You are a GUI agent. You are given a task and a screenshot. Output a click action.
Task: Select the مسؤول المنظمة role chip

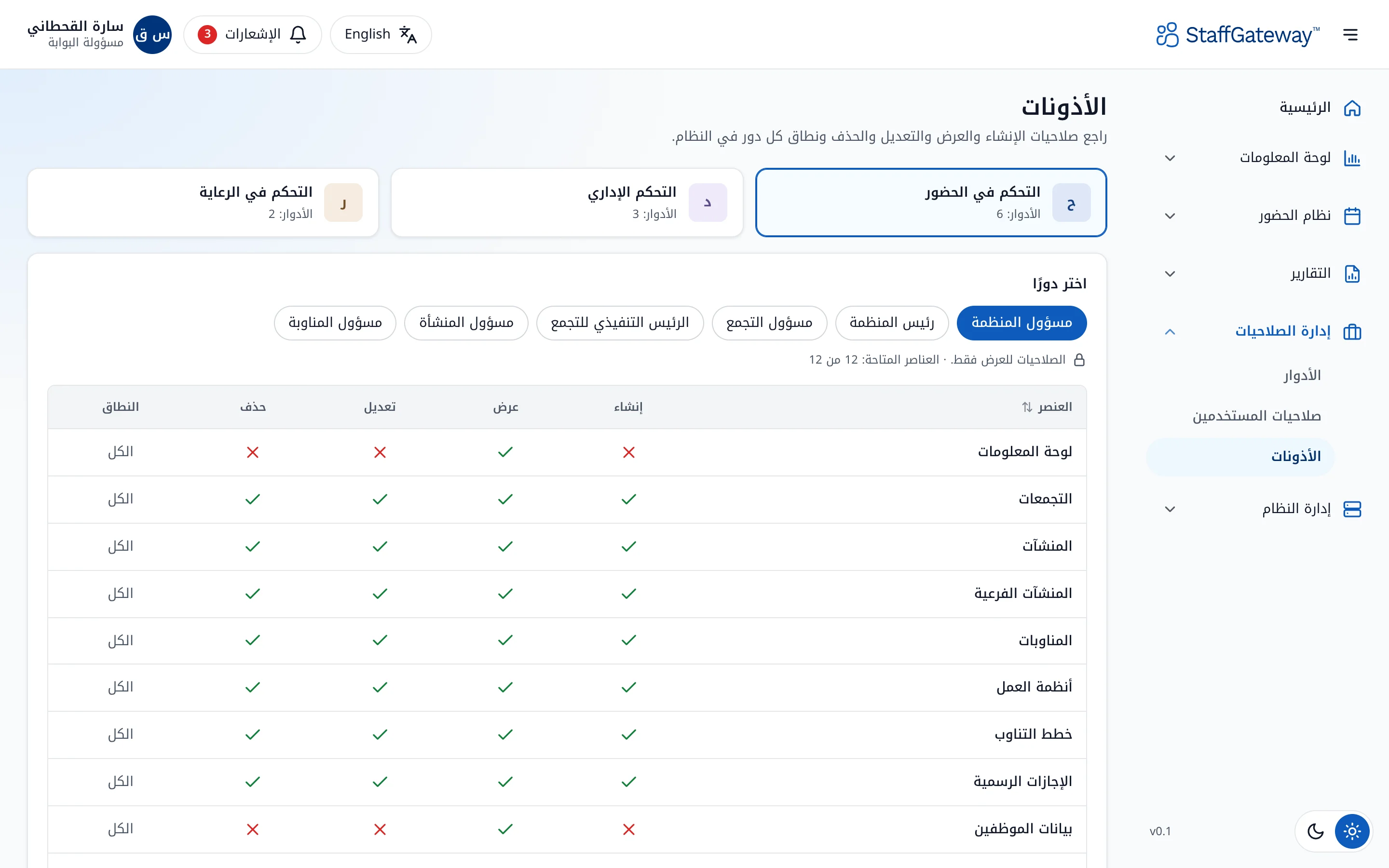coord(1021,323)
